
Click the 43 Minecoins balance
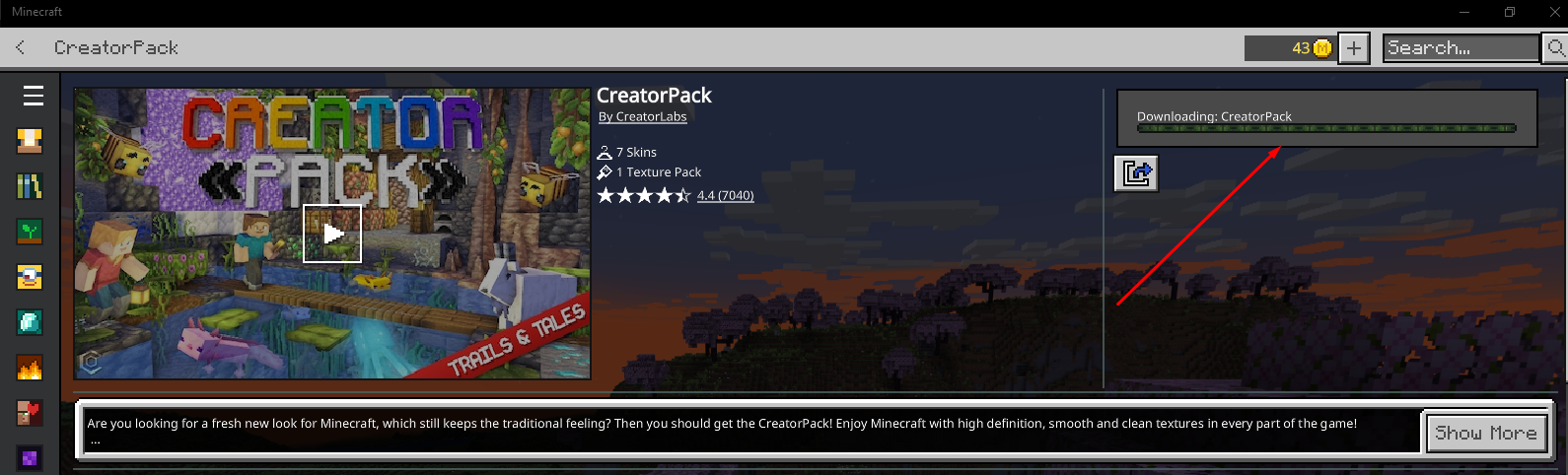coord(1290,48)
